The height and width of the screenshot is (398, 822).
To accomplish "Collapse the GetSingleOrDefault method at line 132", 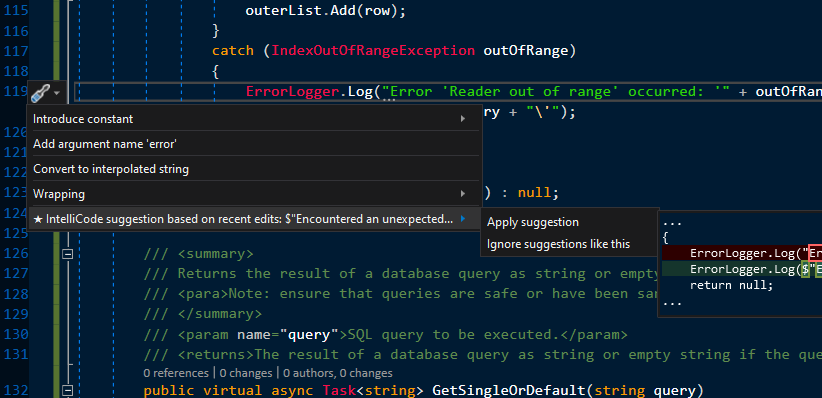I will point(67,390).
